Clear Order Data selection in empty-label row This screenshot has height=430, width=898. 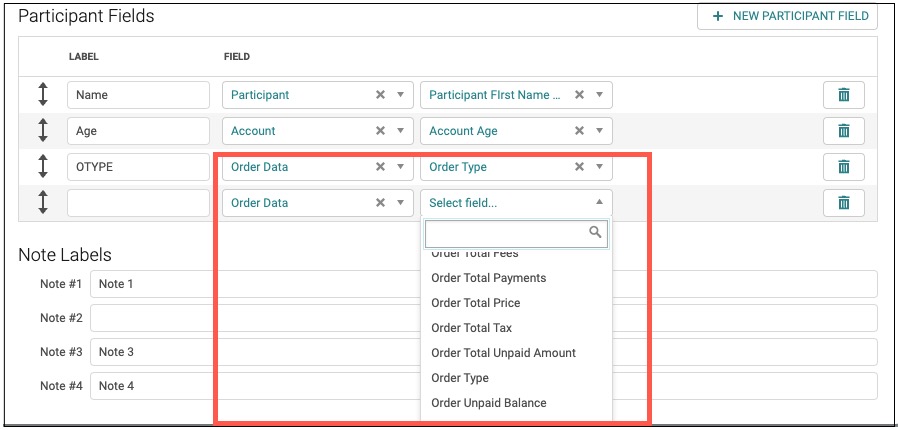pos(380,203)
